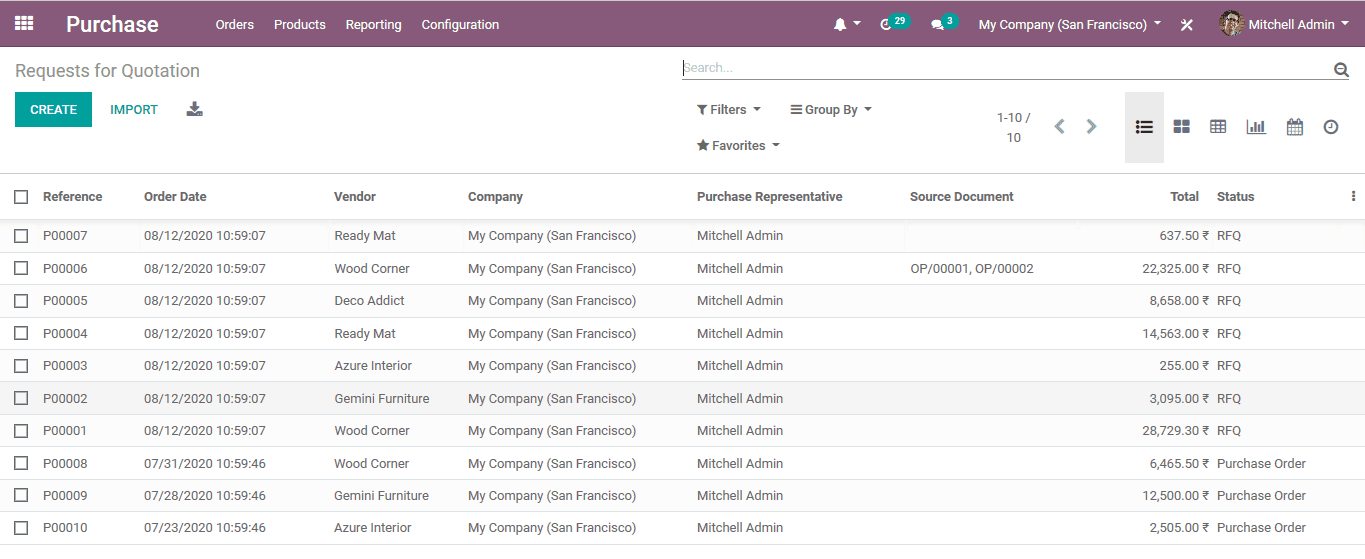This screenshot has width=1365, height=559.
Task: Click the Purchase app title
Action: coord(112,24)
